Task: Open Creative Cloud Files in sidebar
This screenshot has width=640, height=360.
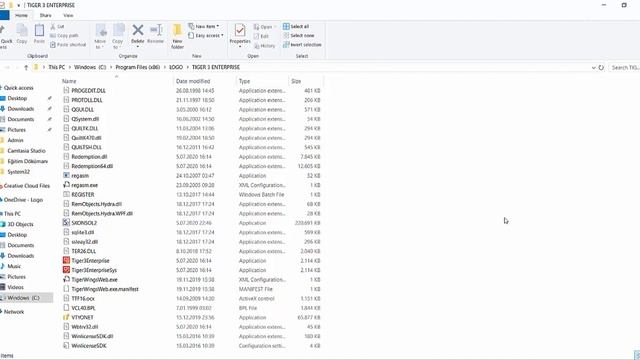Action: (x=27, y=186)
